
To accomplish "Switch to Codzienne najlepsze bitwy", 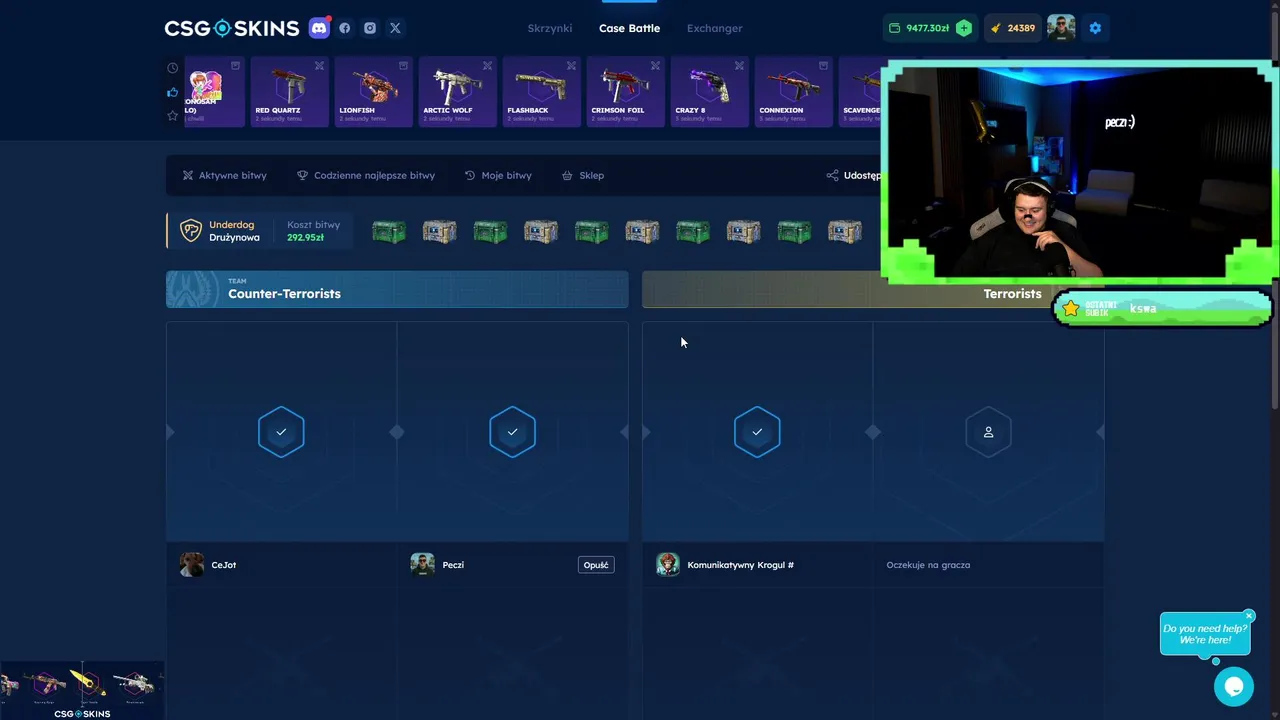I will [x=366, y=175].
